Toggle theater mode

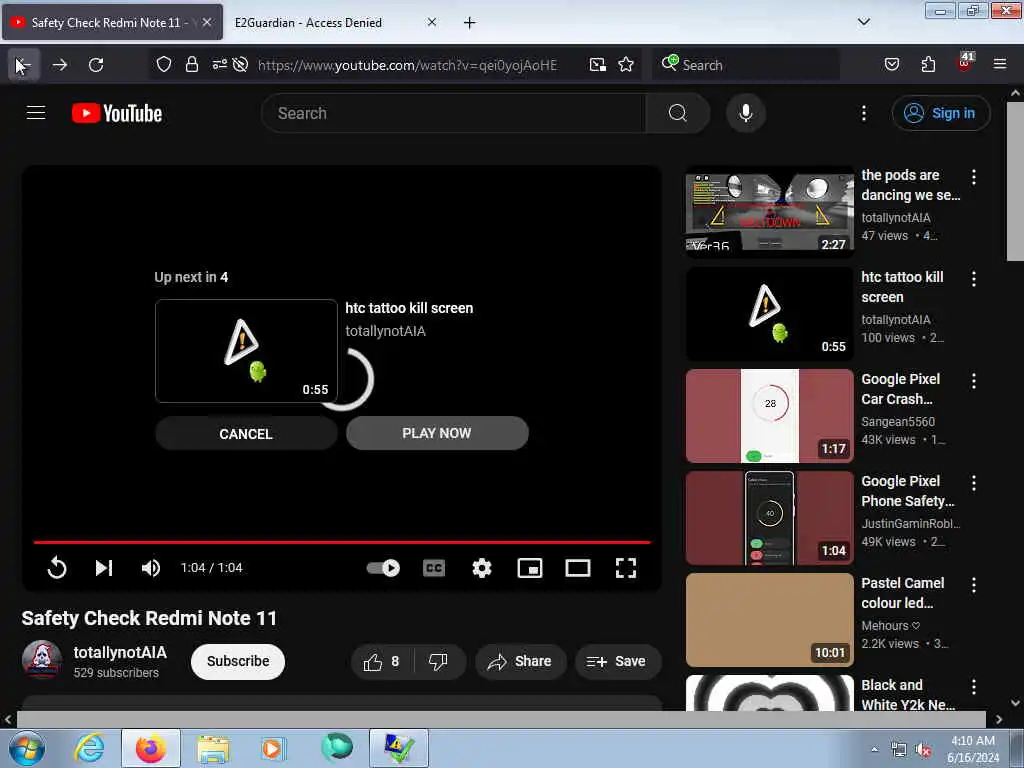[578, 568]
